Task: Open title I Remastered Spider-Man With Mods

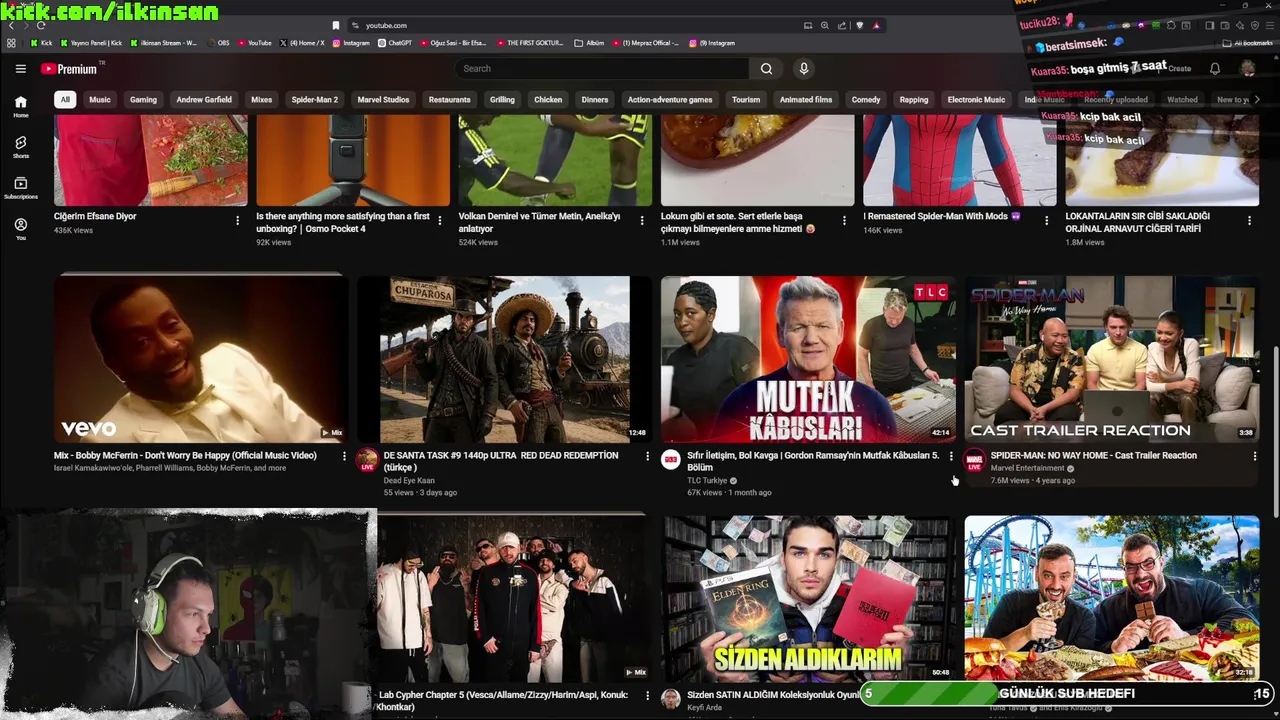Action: [941, 217]
